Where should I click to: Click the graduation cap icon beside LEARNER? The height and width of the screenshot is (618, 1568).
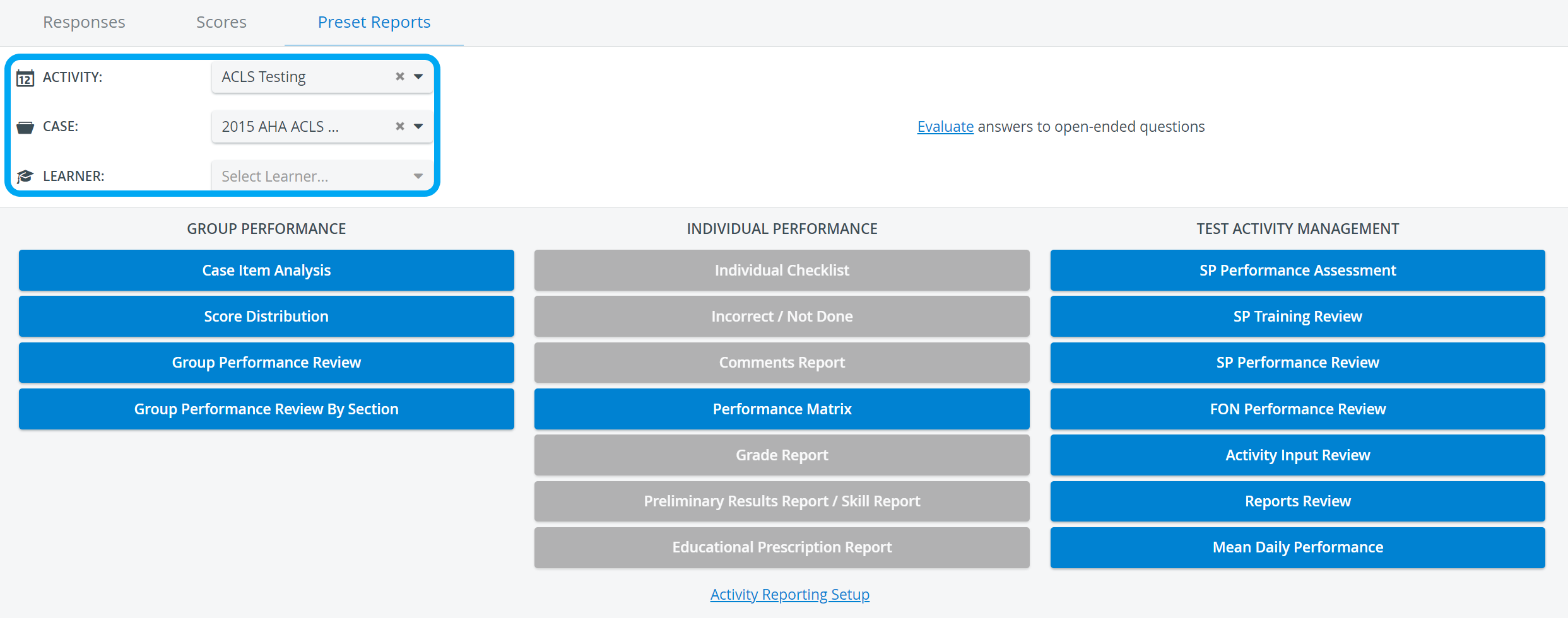click(25, 177)
